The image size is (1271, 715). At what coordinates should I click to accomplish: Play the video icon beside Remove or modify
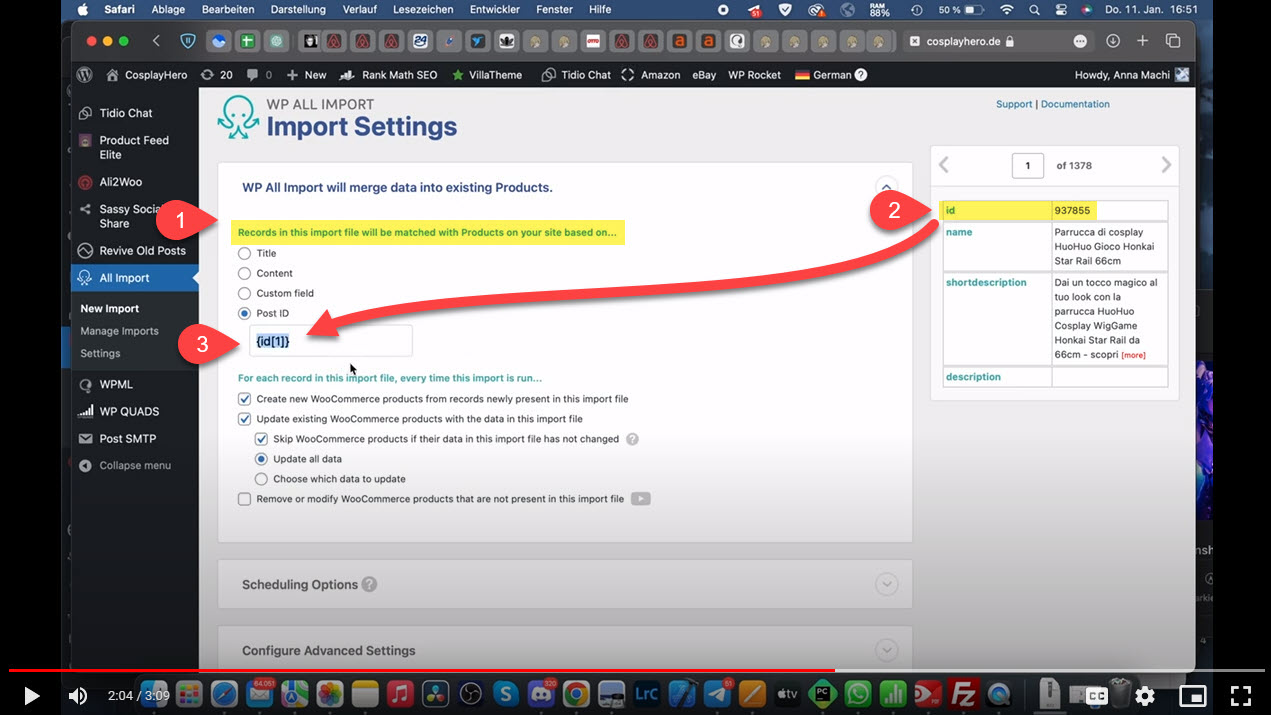click(x=640, y=499)
